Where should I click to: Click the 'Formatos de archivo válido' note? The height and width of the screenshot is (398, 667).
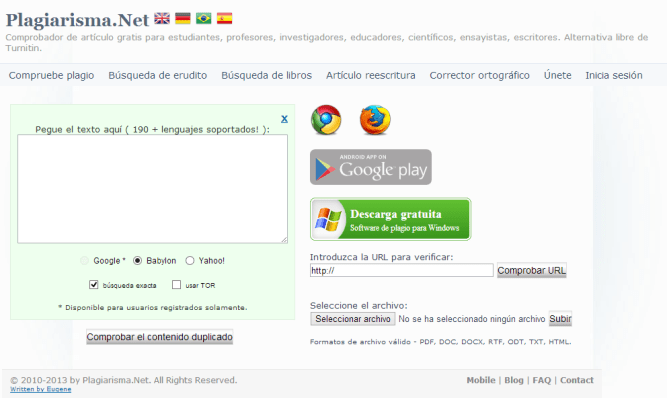440,342
